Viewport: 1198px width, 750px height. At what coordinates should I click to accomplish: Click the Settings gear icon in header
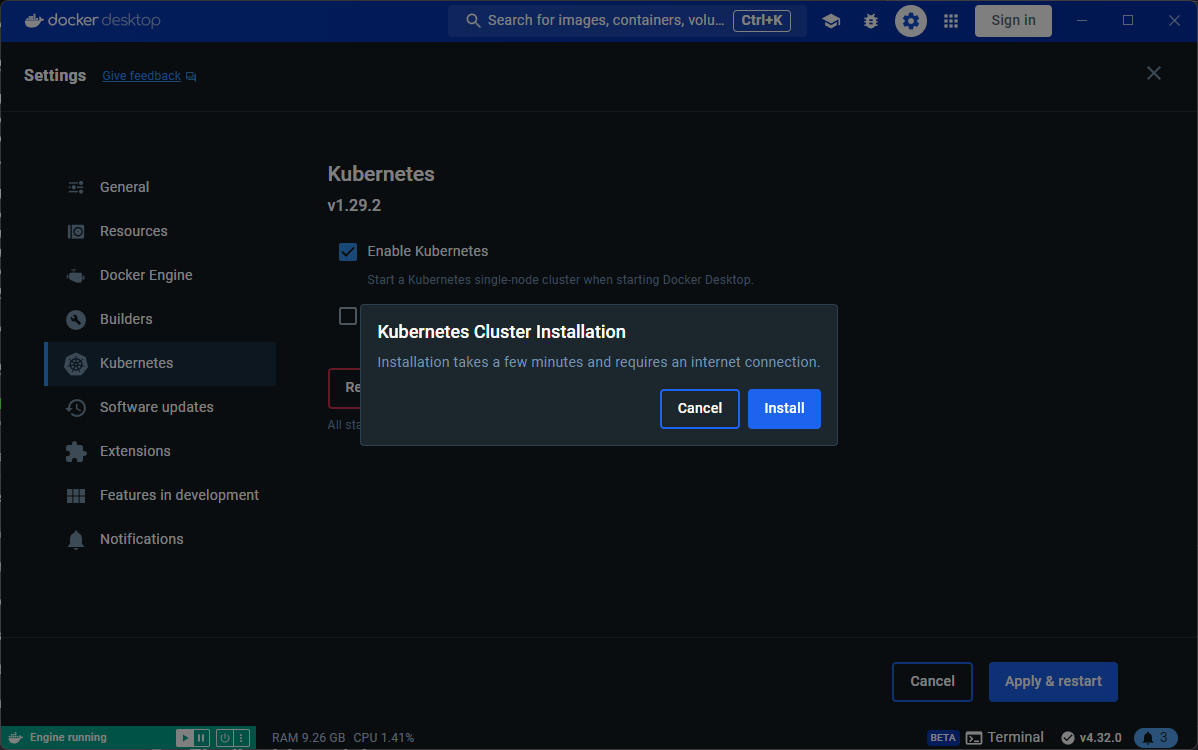pos(910,21)
